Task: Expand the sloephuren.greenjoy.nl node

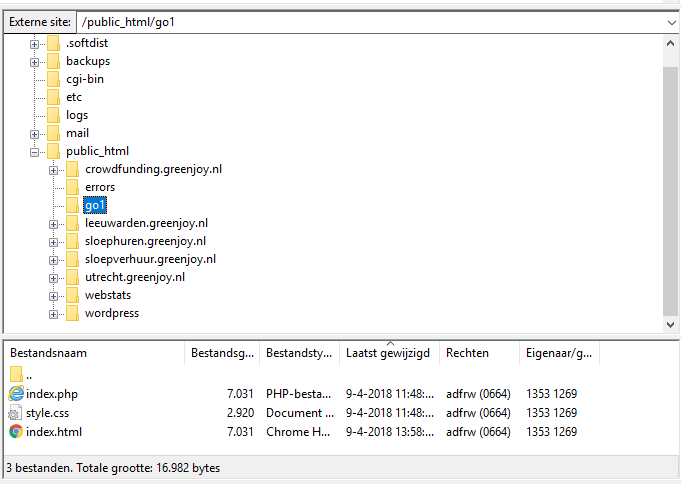Action: point(53,242)
